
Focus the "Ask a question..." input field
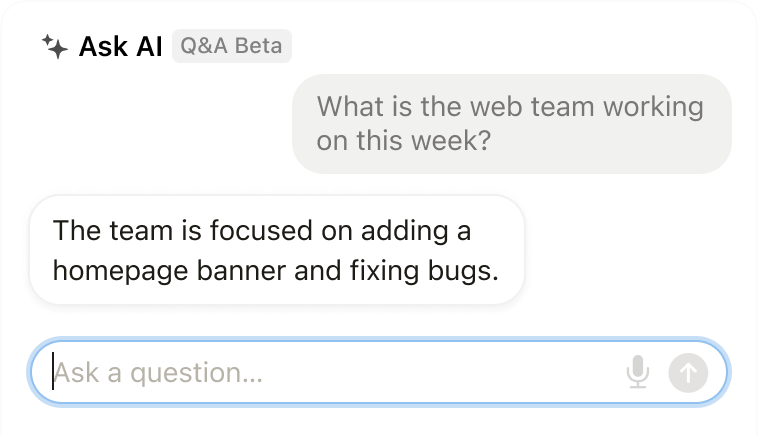[x=330, y=373]
